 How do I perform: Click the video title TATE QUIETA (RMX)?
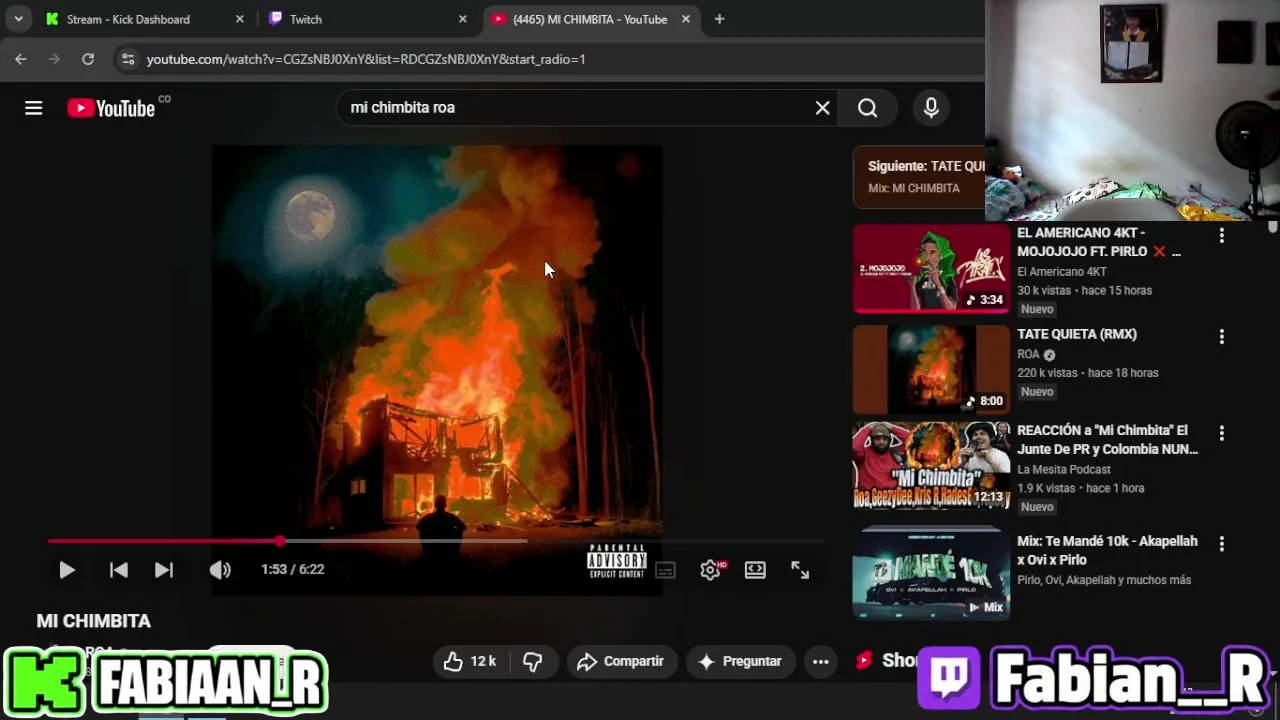point(1077,334)
